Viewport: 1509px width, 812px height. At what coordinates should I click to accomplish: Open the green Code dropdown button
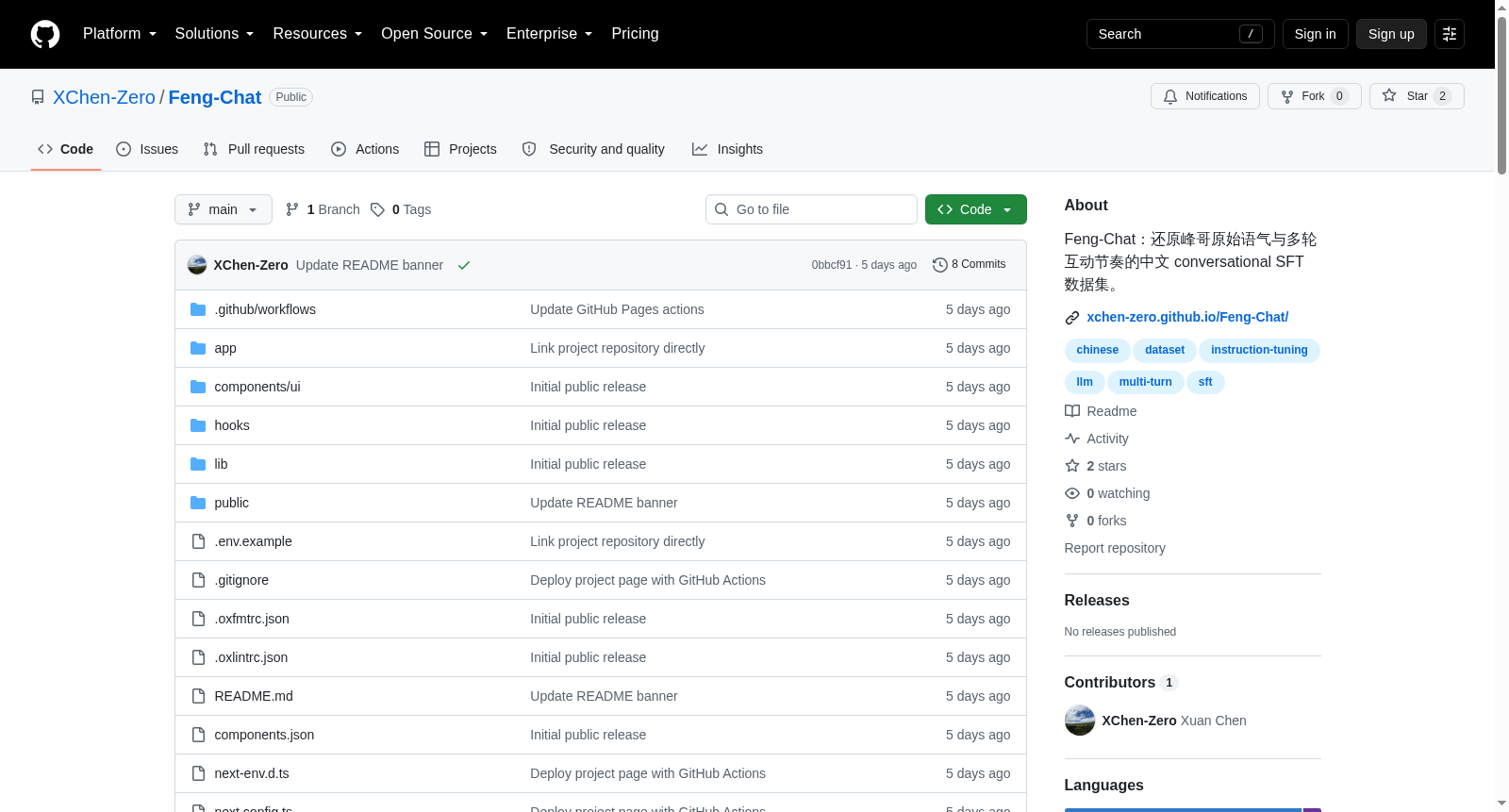click(x=975, y=209)
